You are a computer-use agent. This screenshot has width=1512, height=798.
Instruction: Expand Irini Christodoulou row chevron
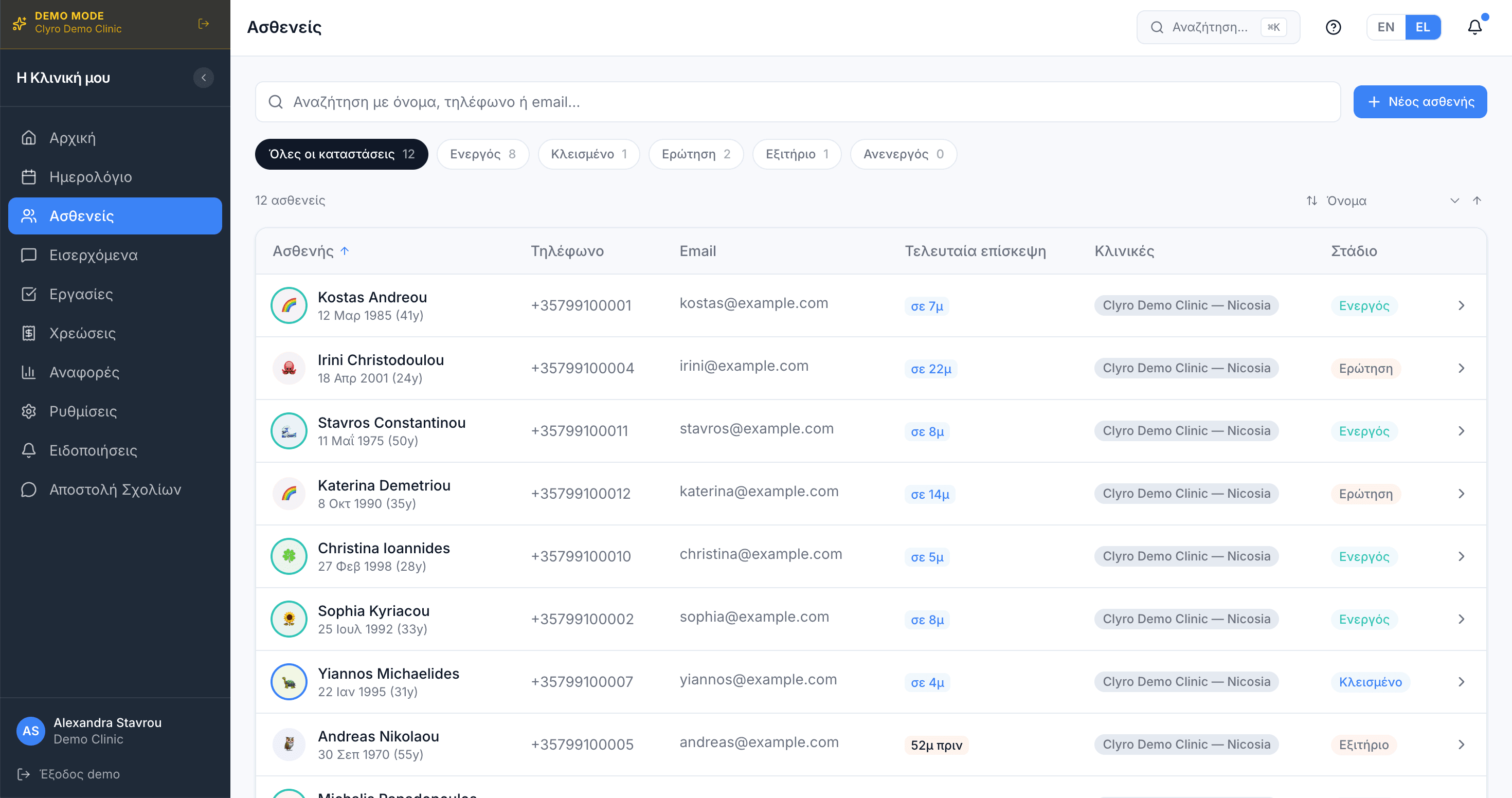click(x=1462, y=368)
